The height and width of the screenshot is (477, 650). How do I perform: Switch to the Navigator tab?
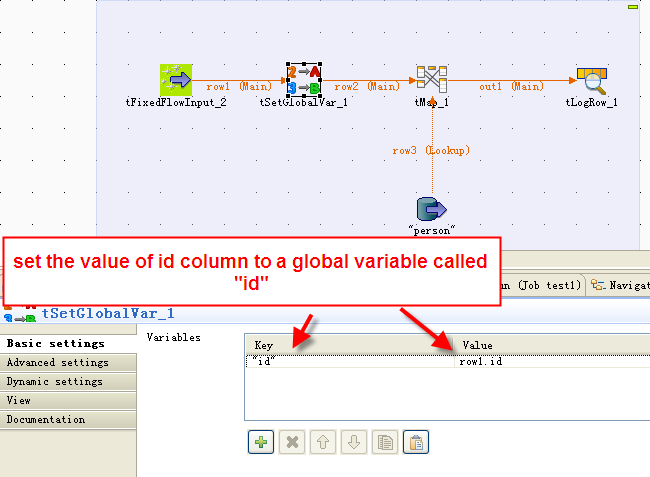(619, 286)
